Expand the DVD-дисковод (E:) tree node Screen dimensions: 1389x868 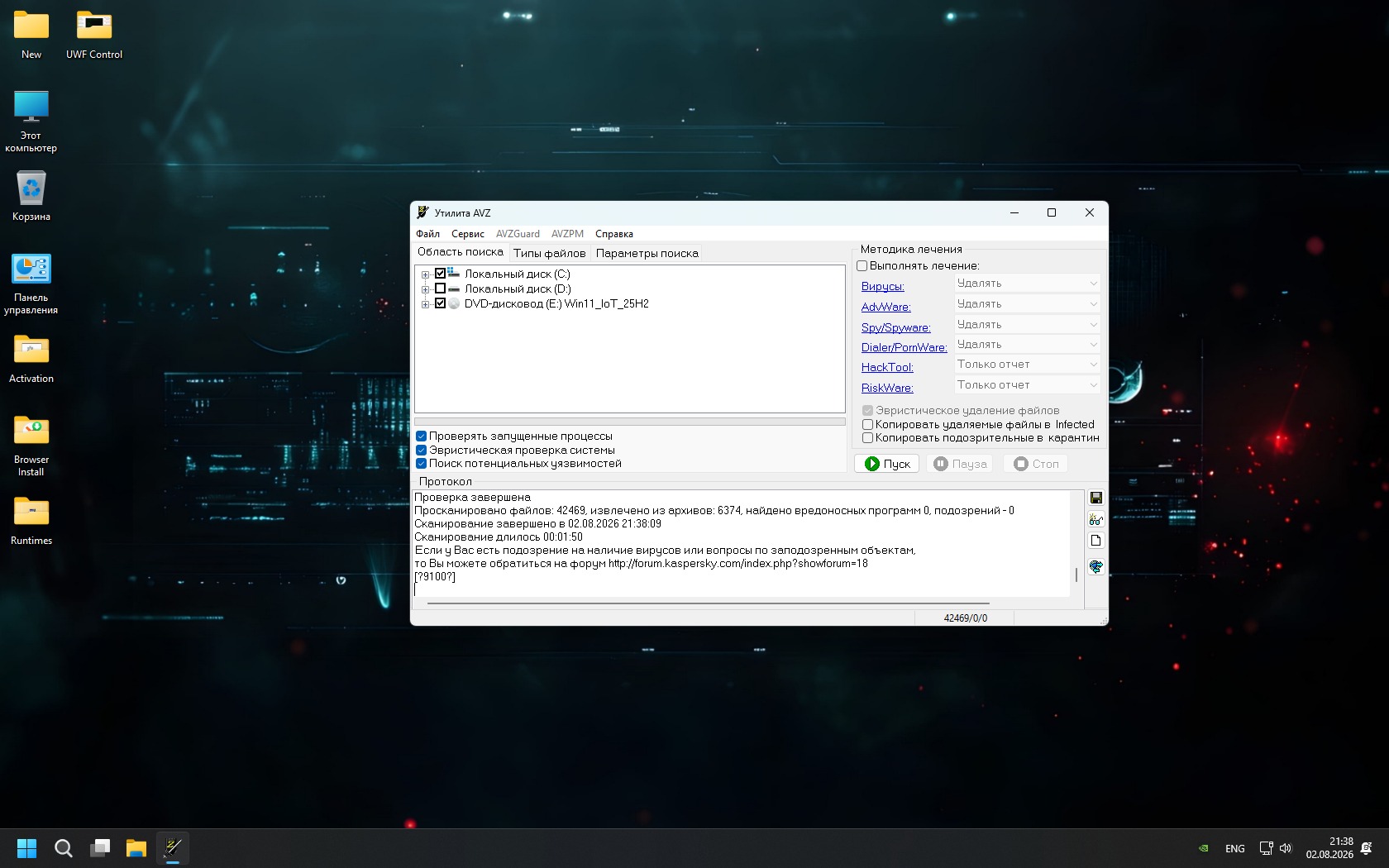[x=425, y=304]
